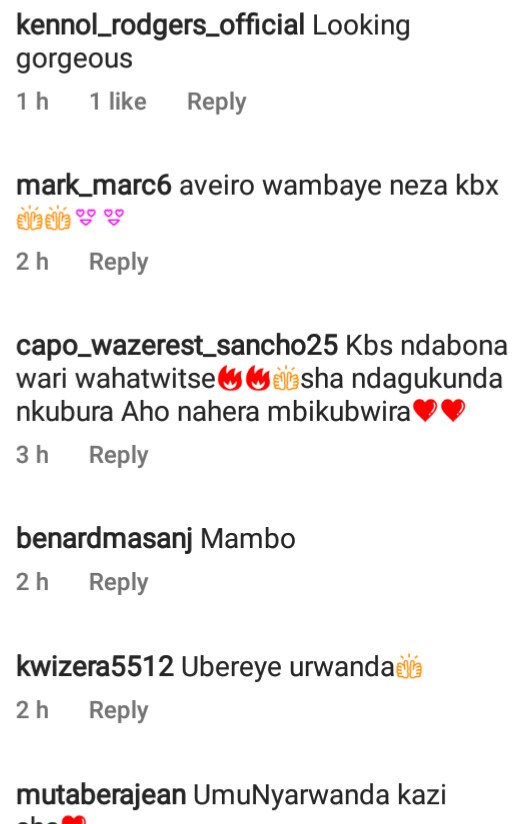Reply to kennol_rodgers_official's Looking gorgeous comment
The height and width of the screenshot is (824, 522).
tap(217, 102)
